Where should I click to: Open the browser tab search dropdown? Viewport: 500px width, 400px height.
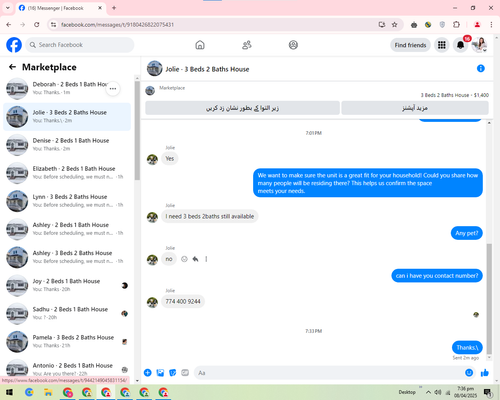pos(8,8)
